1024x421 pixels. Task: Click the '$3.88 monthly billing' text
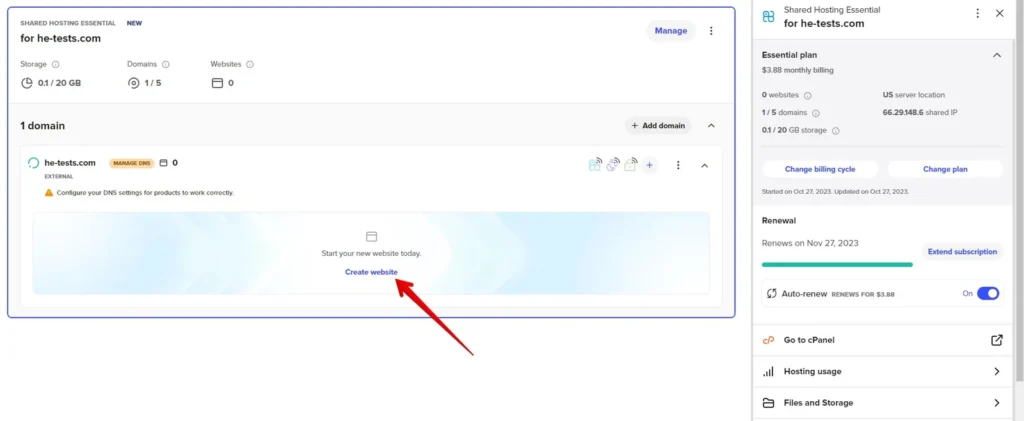coord(797,70)
